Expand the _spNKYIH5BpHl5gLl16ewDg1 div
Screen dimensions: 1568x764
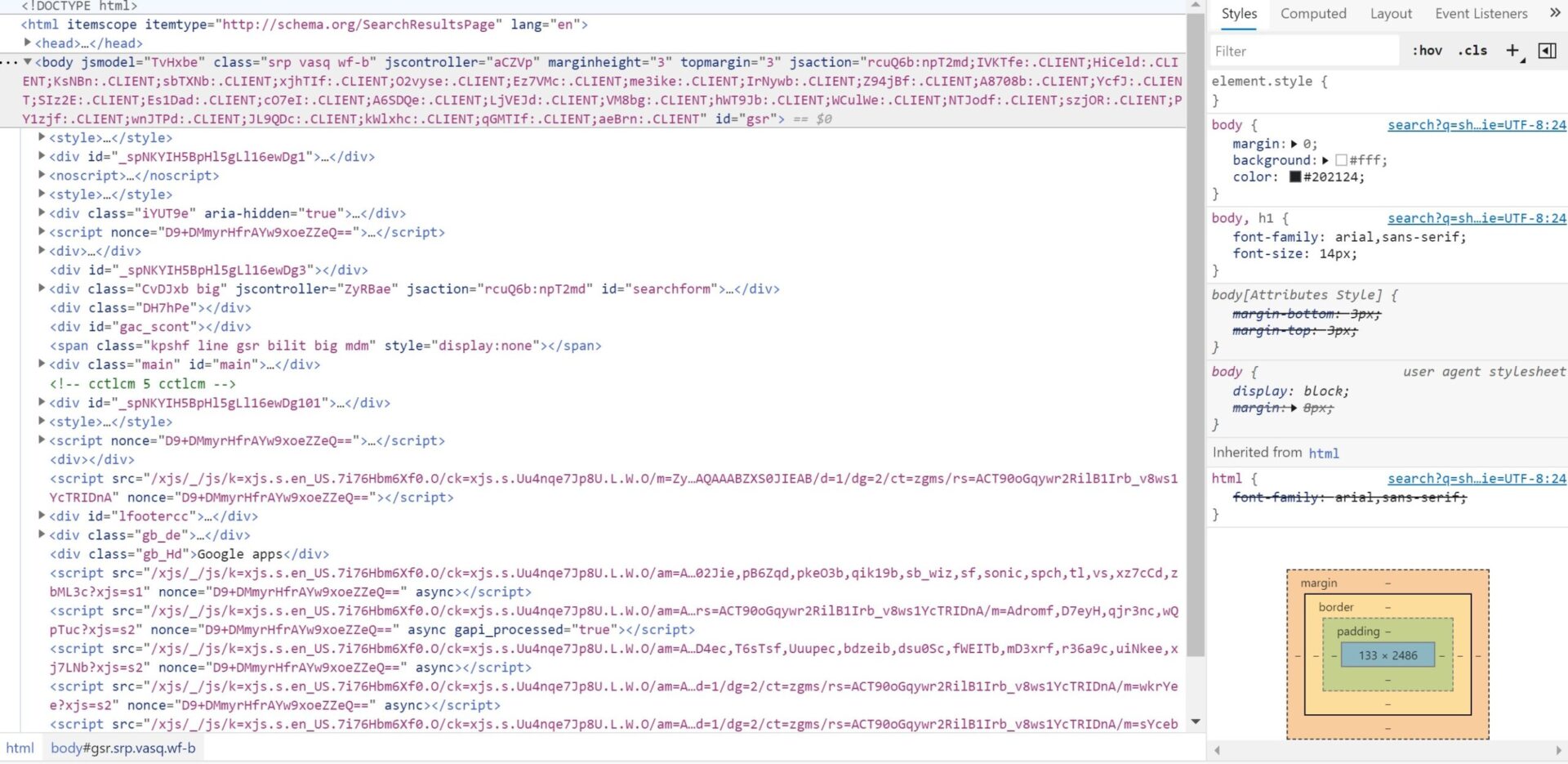click(42, 156)
